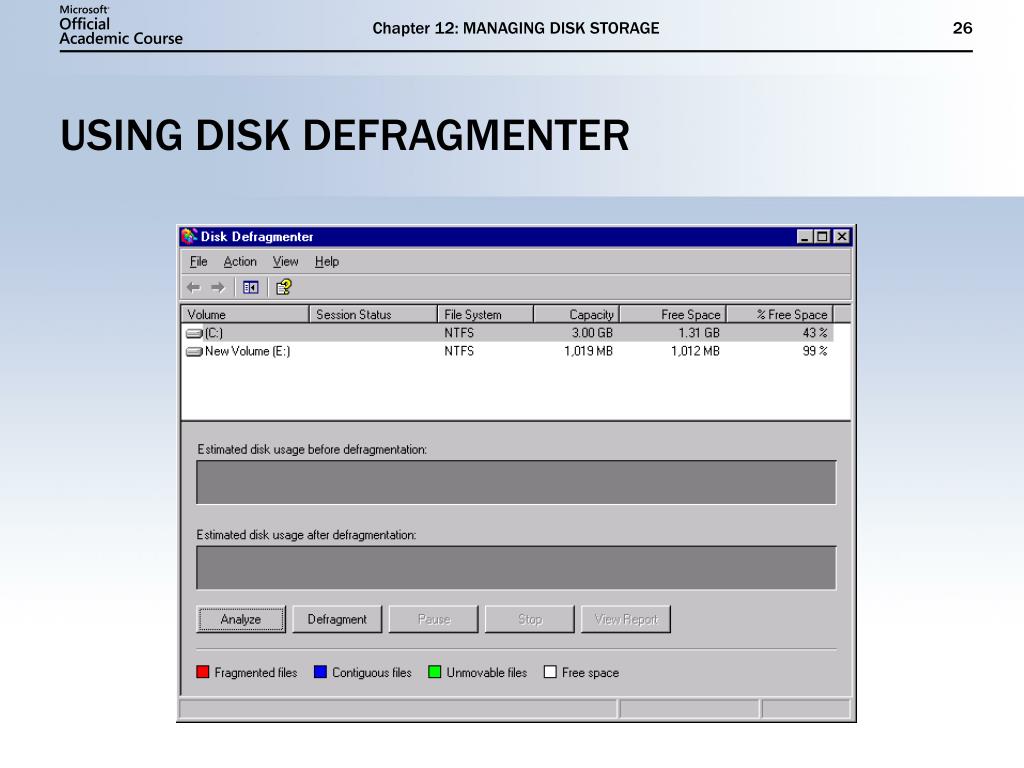The width and height of the screenshot is (1024, 768).
Task: Select the 3.00 GB capacity cell
Action: point(592,333)
